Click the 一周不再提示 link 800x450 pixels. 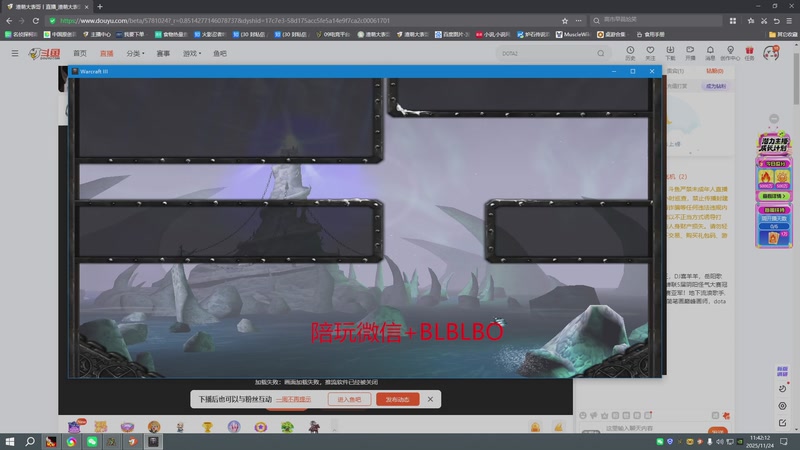point(293,399)
